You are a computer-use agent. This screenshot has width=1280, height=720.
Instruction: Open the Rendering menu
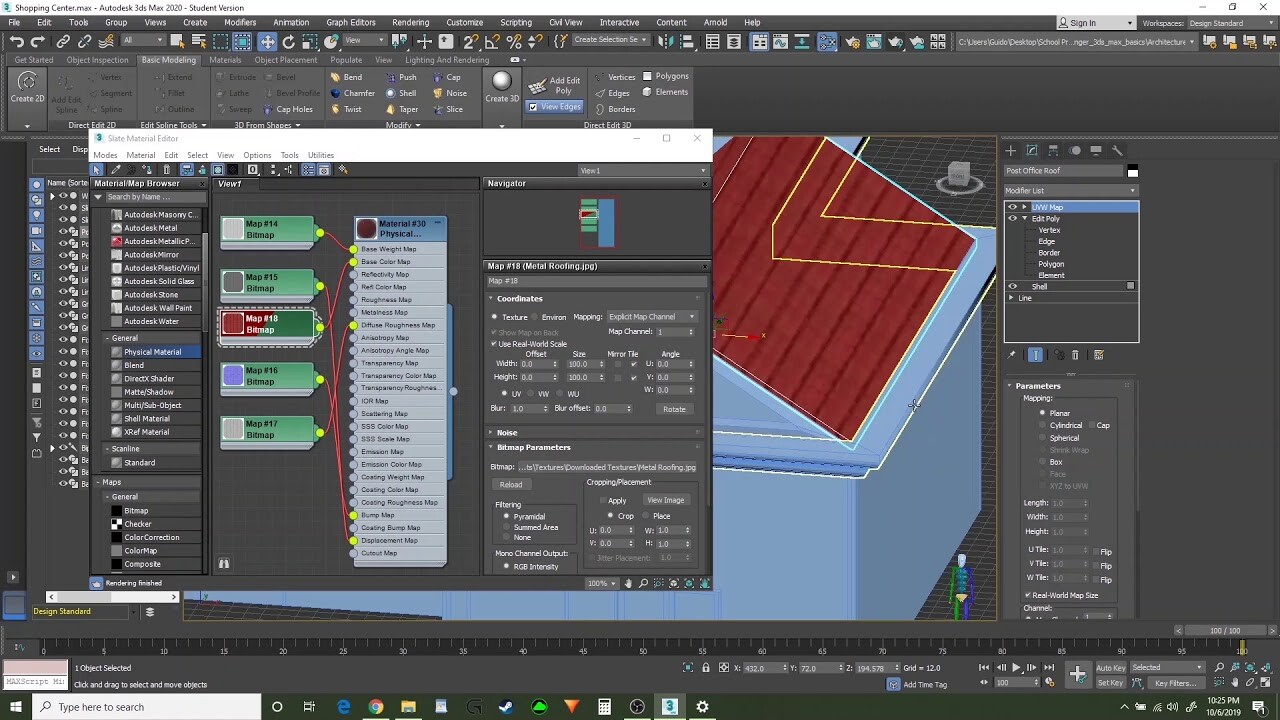pos(410,22)
